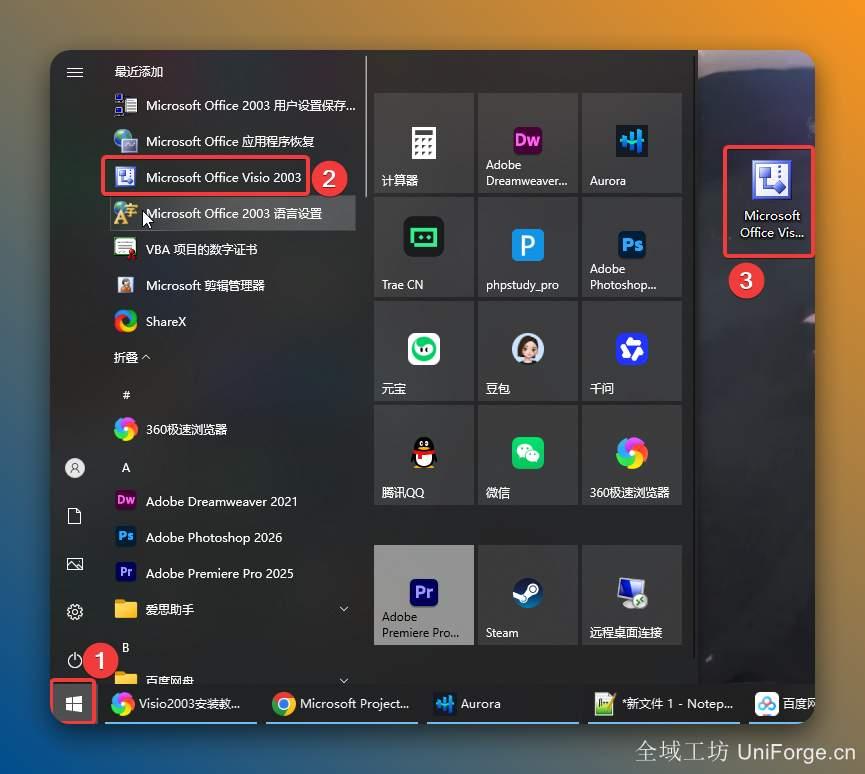
Task: Launch ShareX from the recently added list
Action: 233,322
